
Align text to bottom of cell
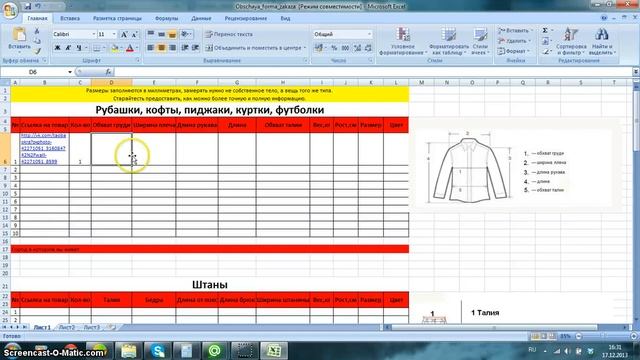tap(172, 34)
